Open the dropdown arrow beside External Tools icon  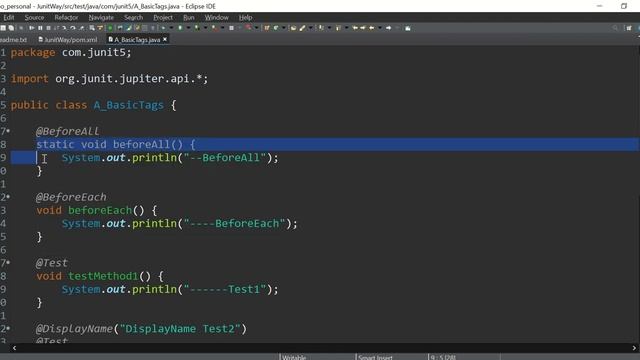point(222,28)
